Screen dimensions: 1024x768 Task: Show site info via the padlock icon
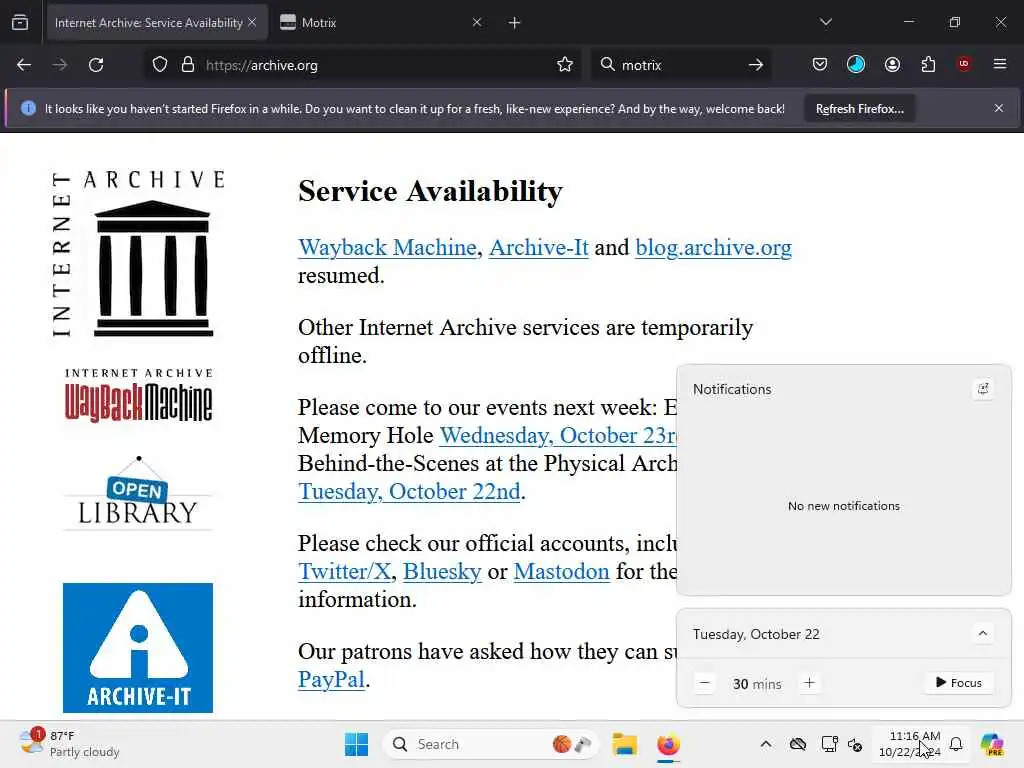pos(188,65)
